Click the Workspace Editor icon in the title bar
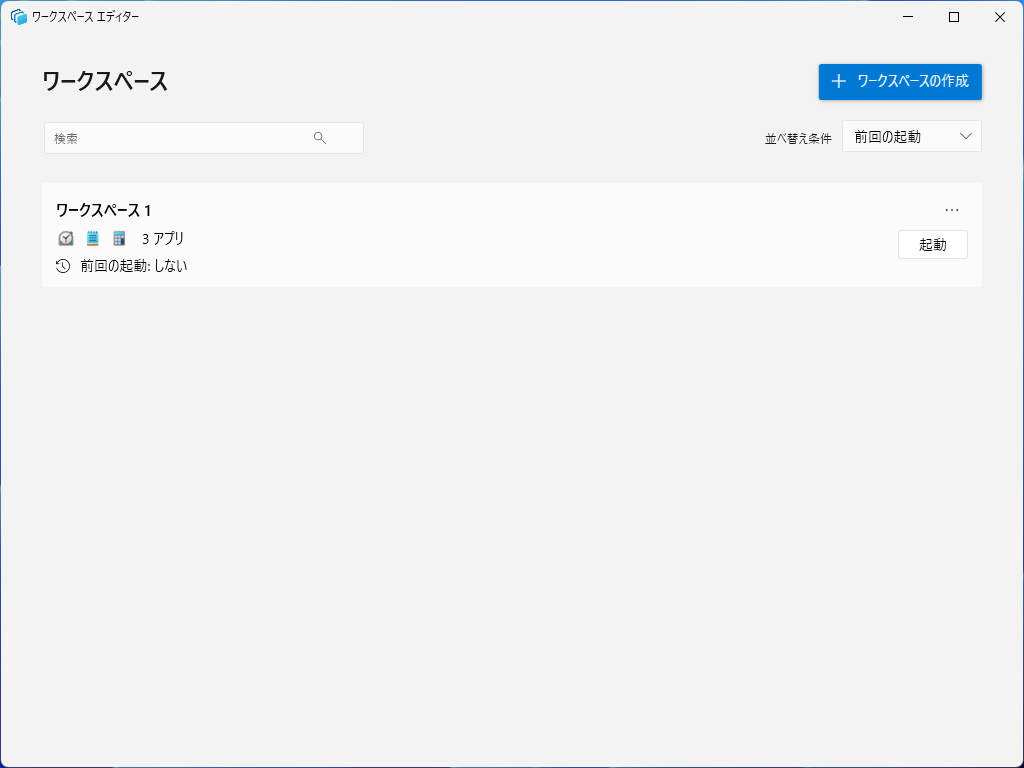The width and height of the screenshot is (1024, 768). tap(16, 16)
